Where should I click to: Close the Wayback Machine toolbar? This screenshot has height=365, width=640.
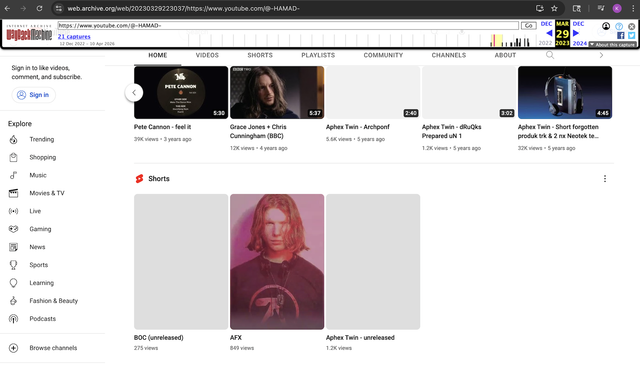pyautogui.click(x=631, y=27)
